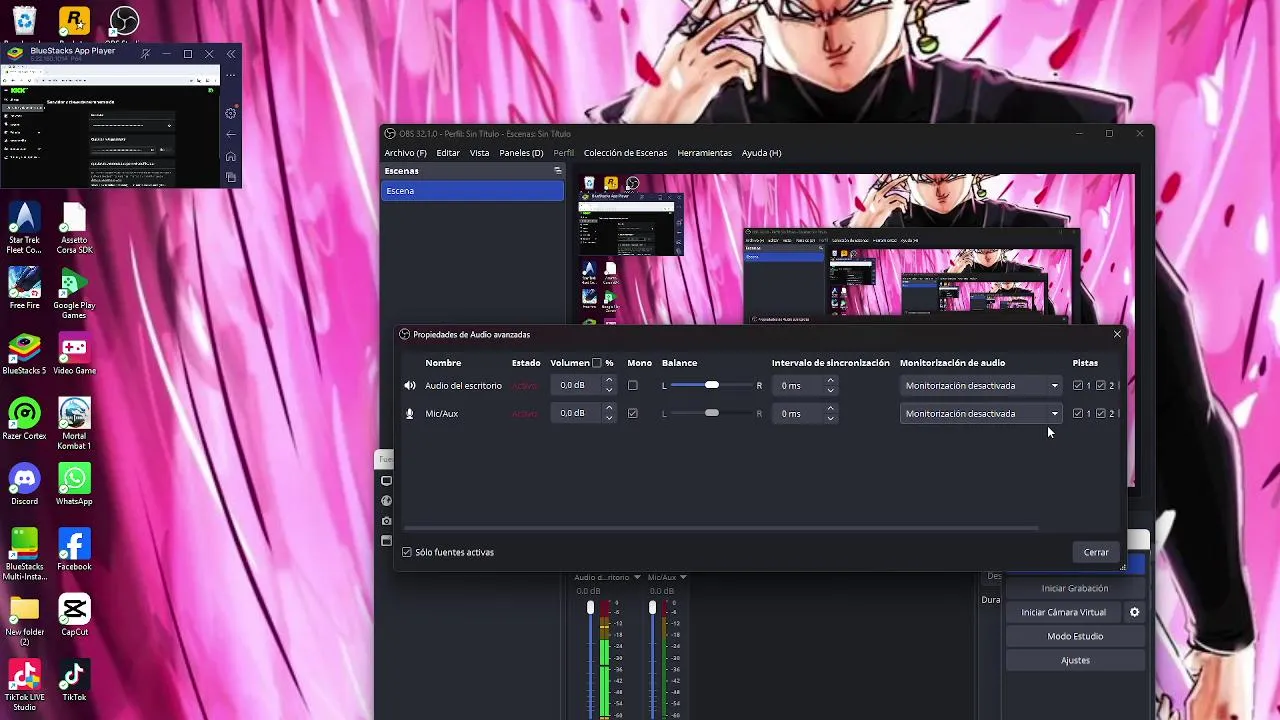This screenshot has width=1280, height=720.
Task: Toggle track 2 for Audio del escritorio
Action: (x=1100, y=386)
